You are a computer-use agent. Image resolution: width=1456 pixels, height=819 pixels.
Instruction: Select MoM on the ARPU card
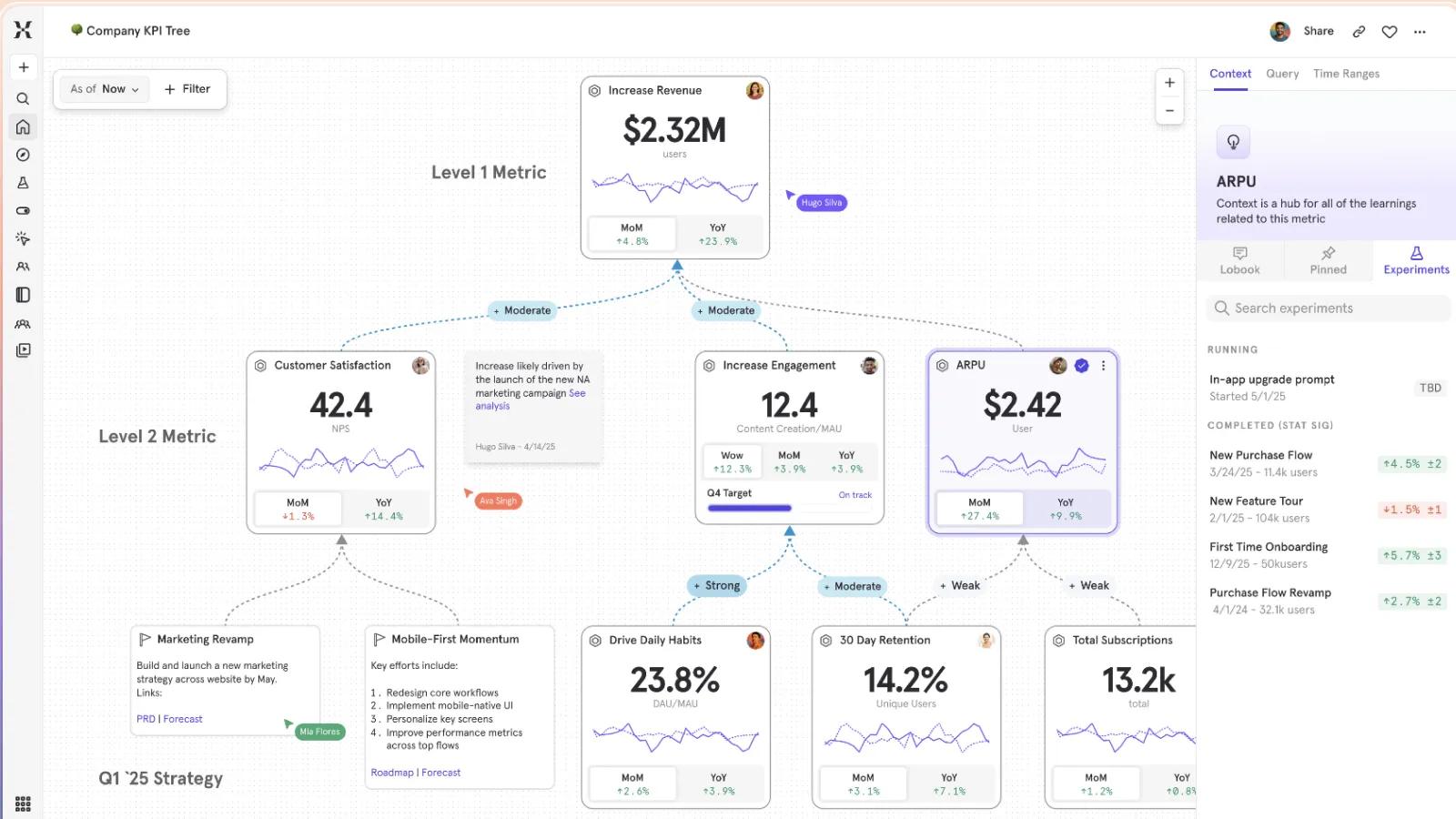[x=979, y=509]
